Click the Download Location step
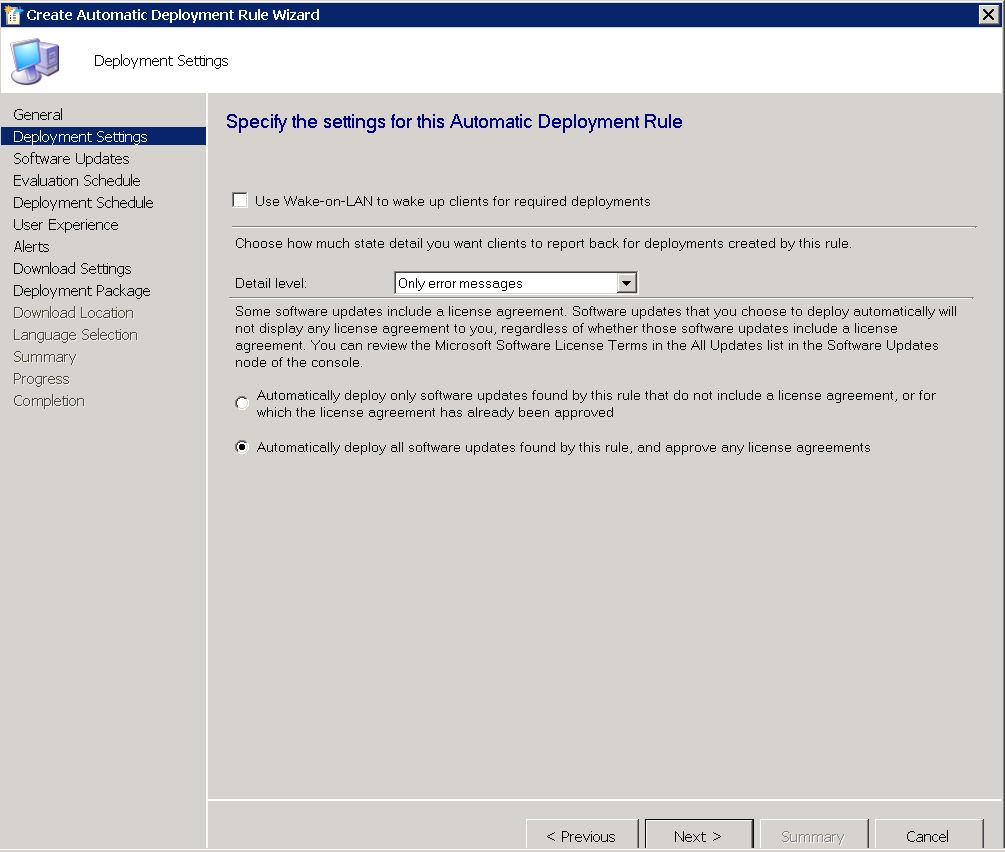Viewport: 1005px width, 852px height. click(73, 312)
